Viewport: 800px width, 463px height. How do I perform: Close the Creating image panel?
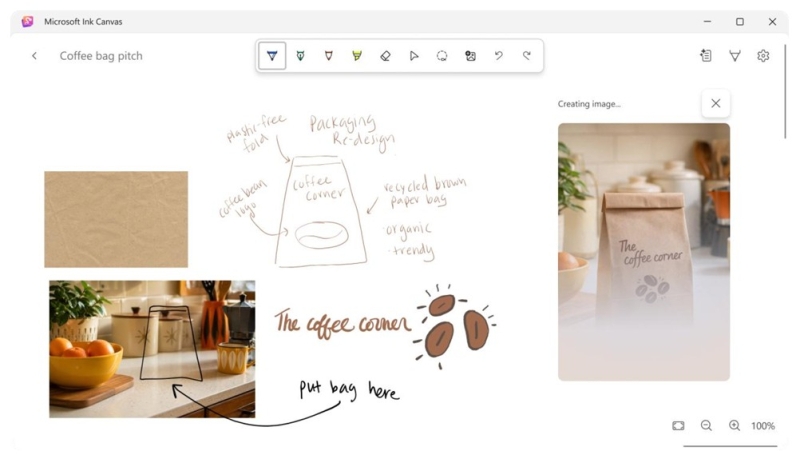715,104
